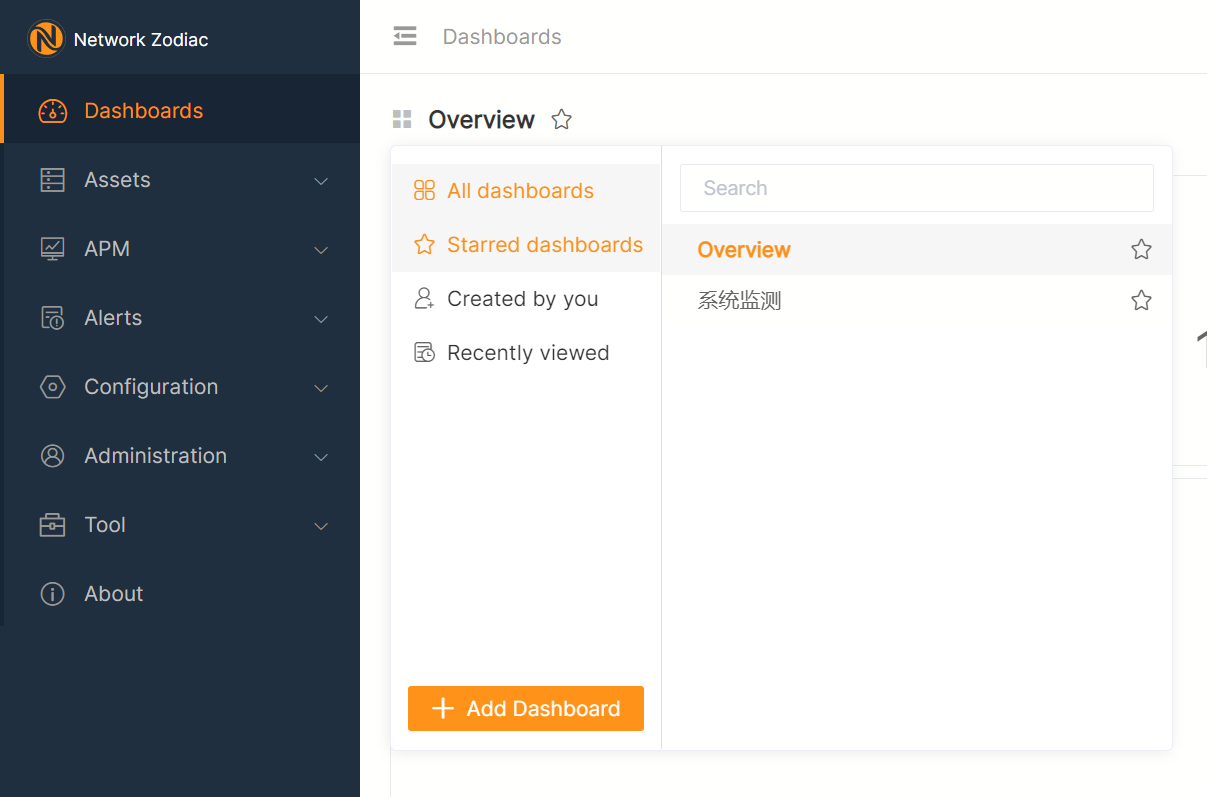This screenshot has width=1207, height=797.
Task: Click the APM monitor icon in sidebar
Action: pyautogui.click(x=52, y=249)
